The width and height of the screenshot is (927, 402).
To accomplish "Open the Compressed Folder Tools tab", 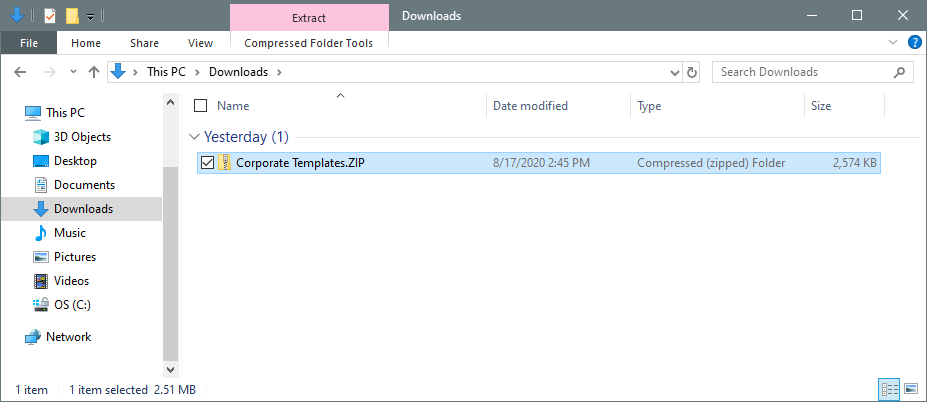I will (309, 43).
